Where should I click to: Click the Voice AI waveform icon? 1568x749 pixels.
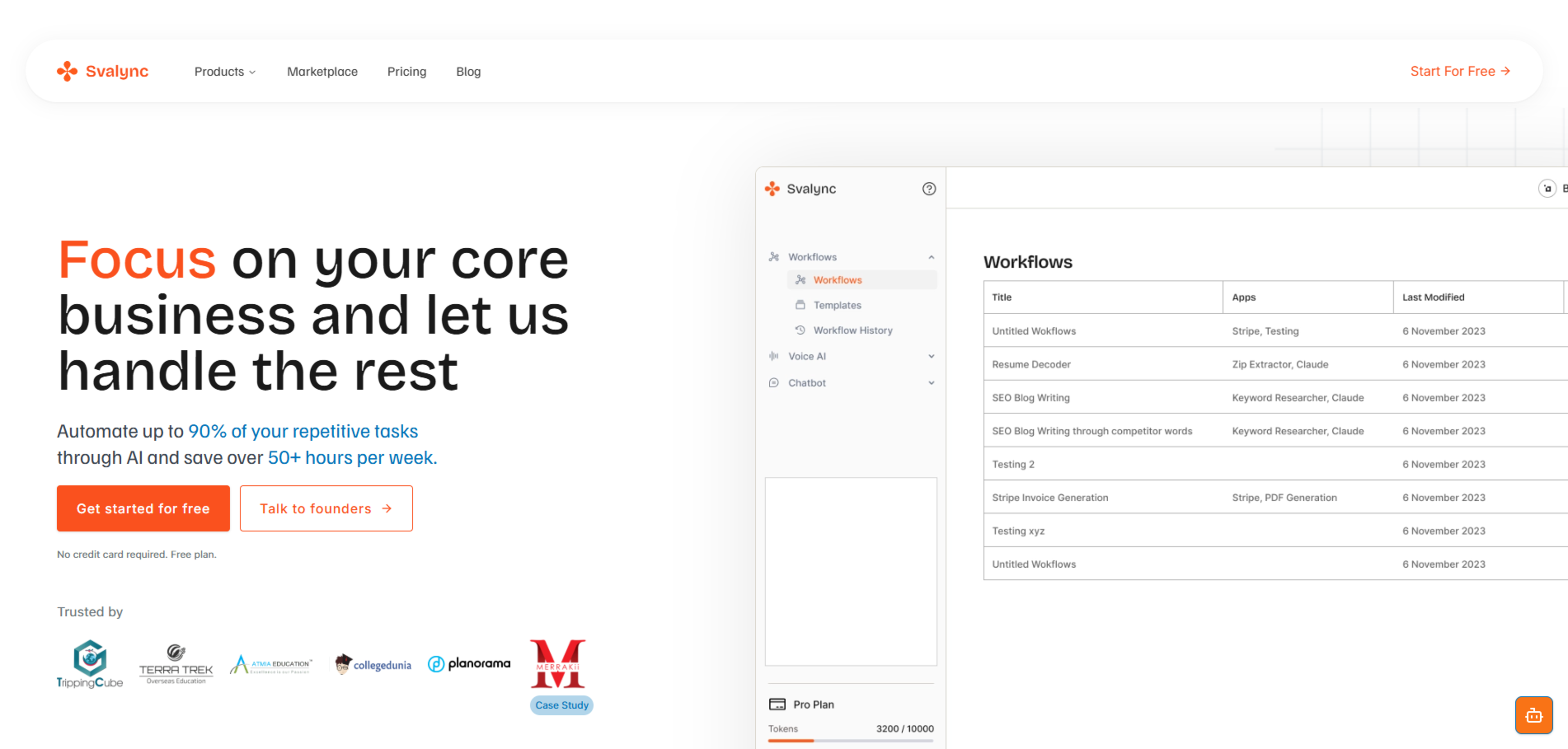click(x=774, y=356)
